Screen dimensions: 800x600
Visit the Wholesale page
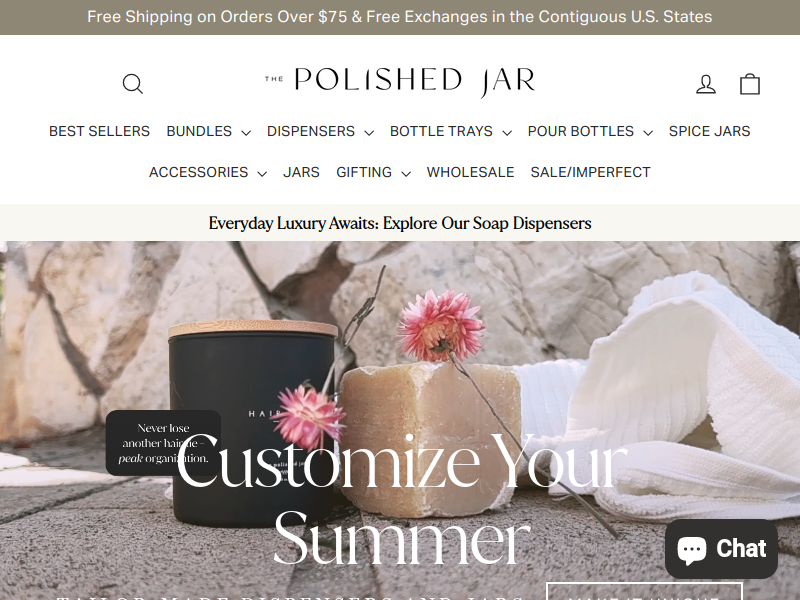click(x=470, y=172)
